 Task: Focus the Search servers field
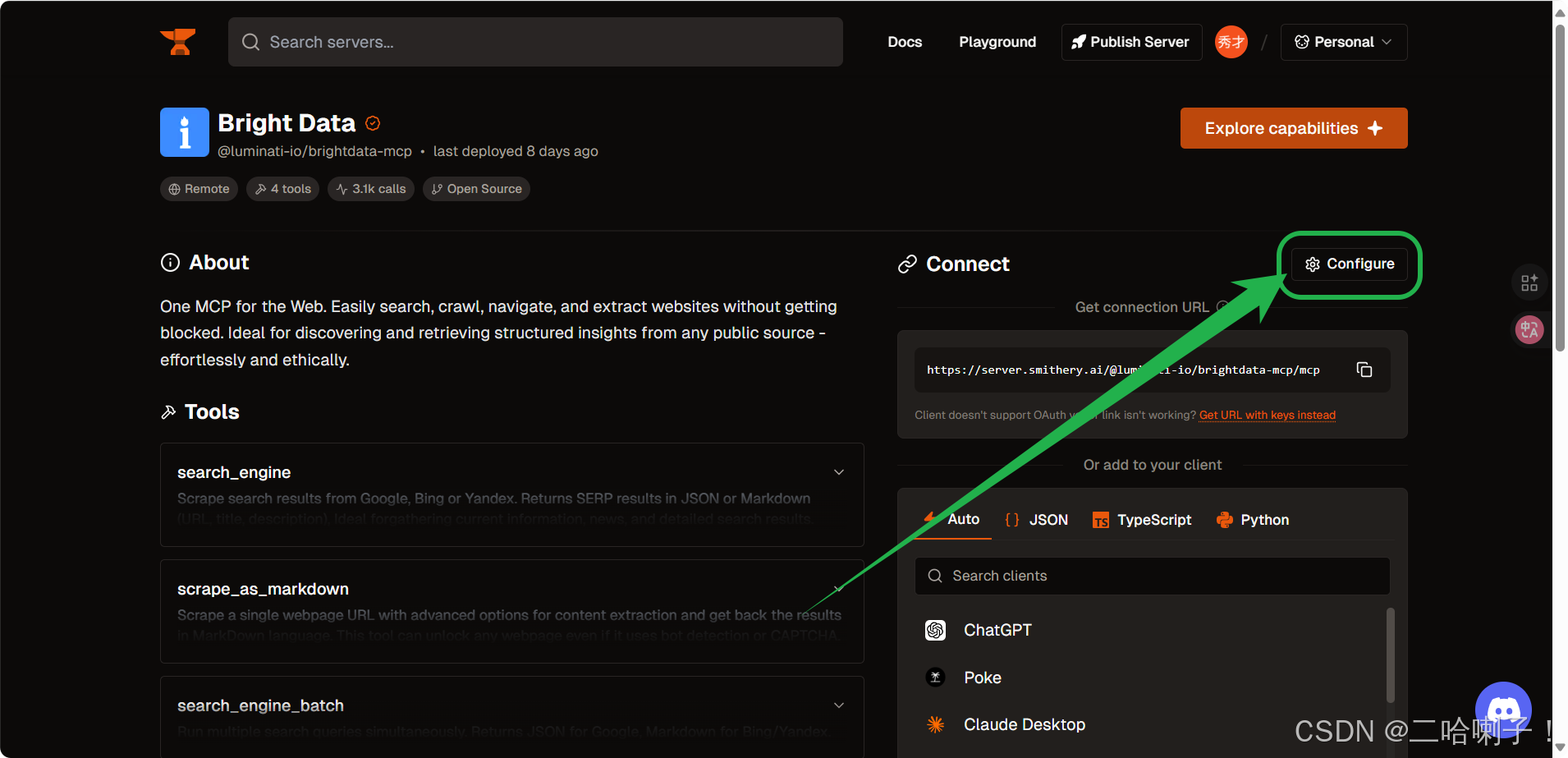point(535,42)
